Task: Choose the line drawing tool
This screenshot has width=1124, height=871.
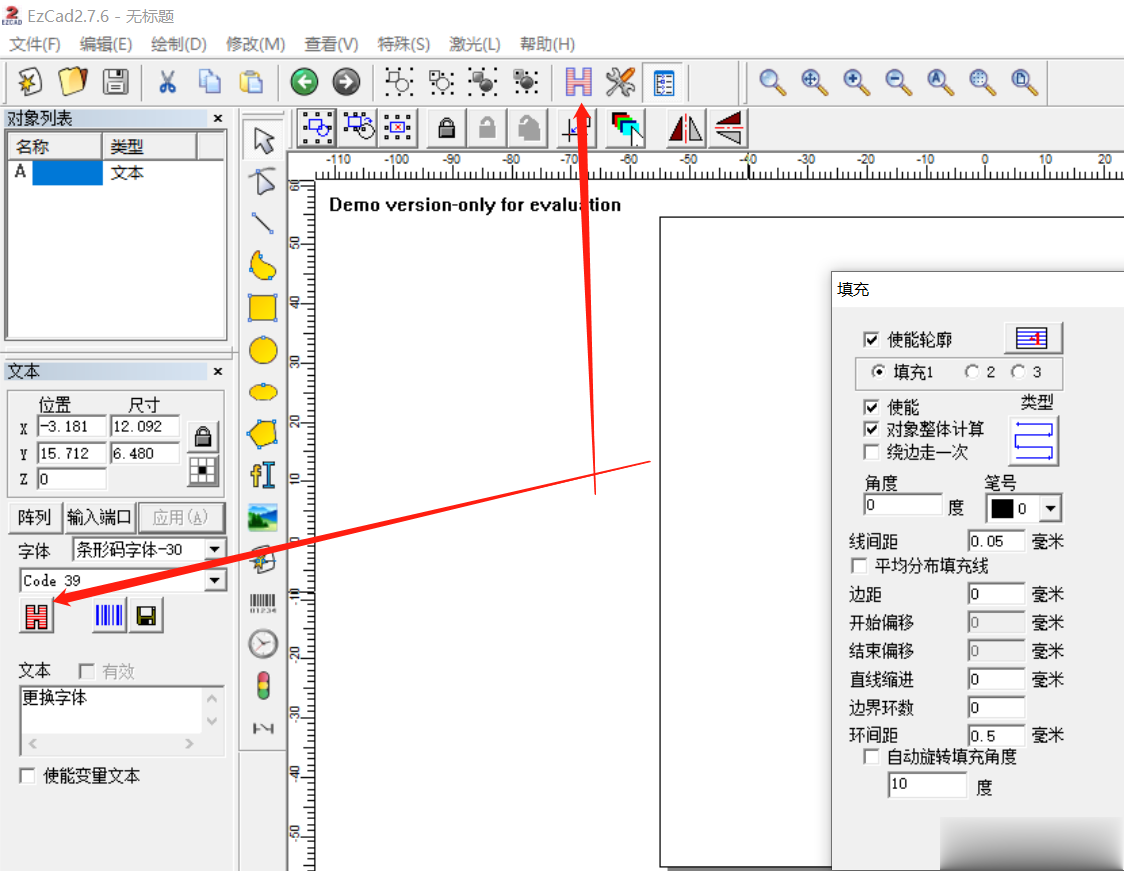Action: 263,224
